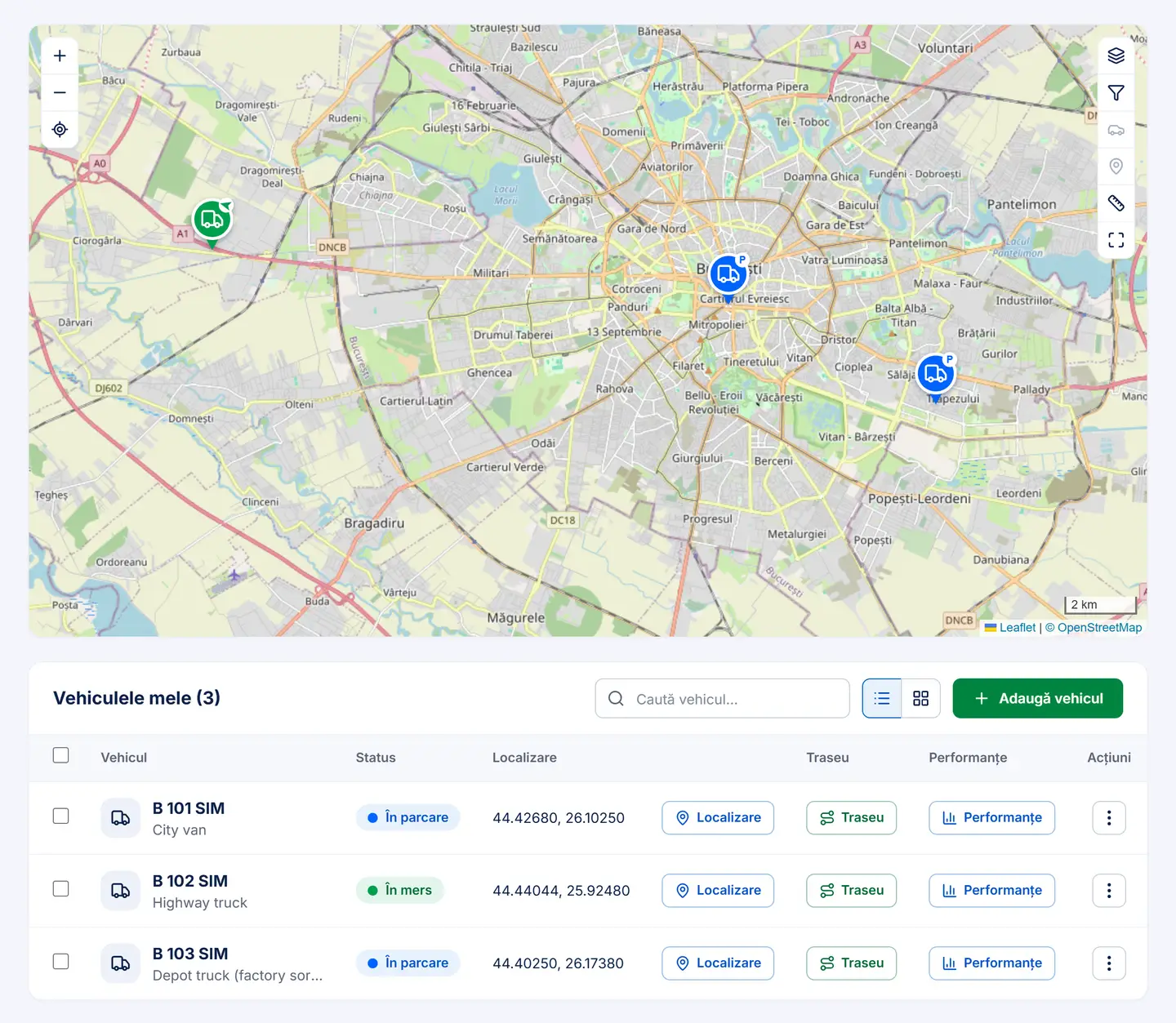View Performanțe for B 101 SIM

tap(992, 818)
